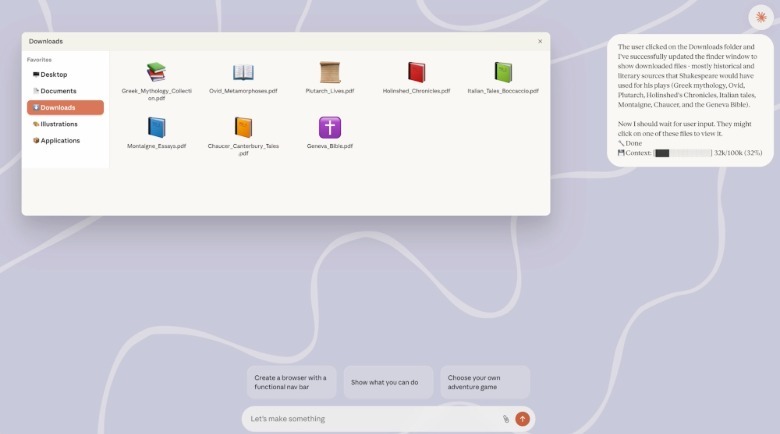Open Greek_Mythology_Collection.pdf stacked books icon

156,72
